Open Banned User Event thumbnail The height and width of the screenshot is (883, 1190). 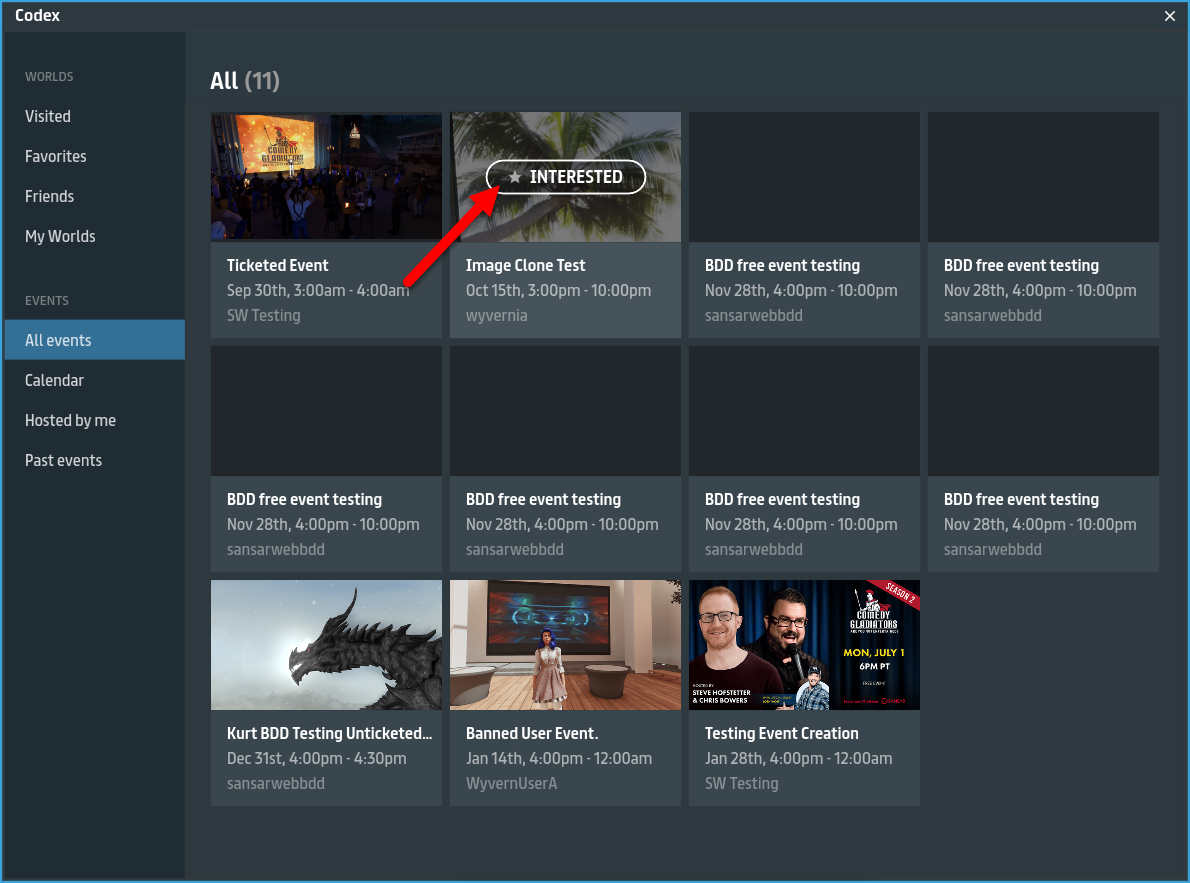pyautogui.click(x=565, y=644)
